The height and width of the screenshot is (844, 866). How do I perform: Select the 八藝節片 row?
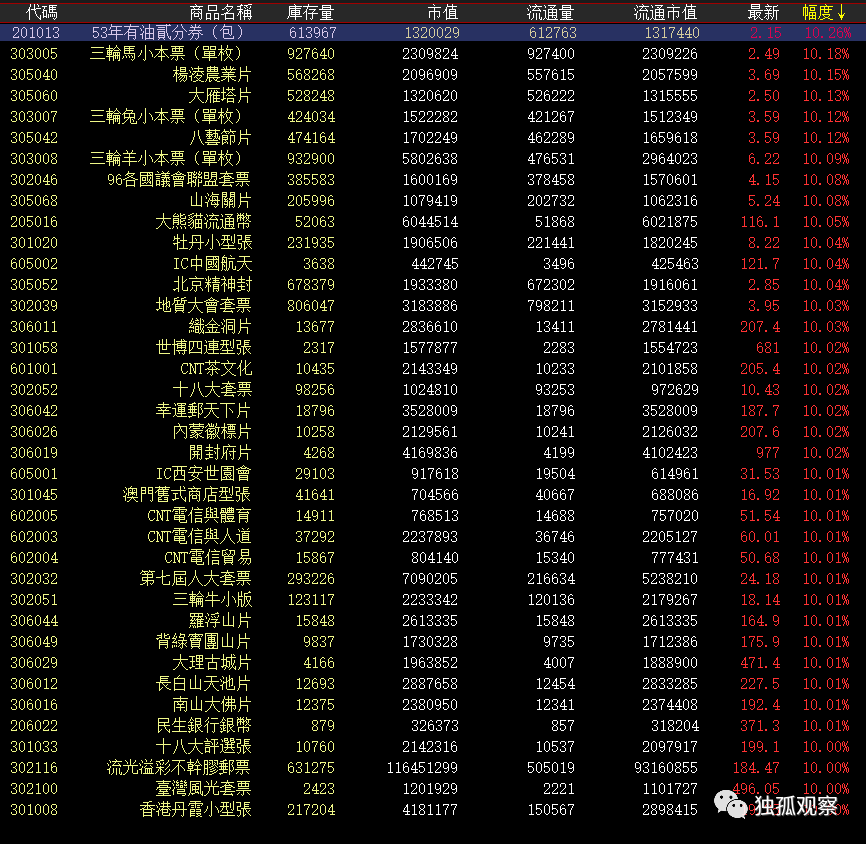pos(433,138)
